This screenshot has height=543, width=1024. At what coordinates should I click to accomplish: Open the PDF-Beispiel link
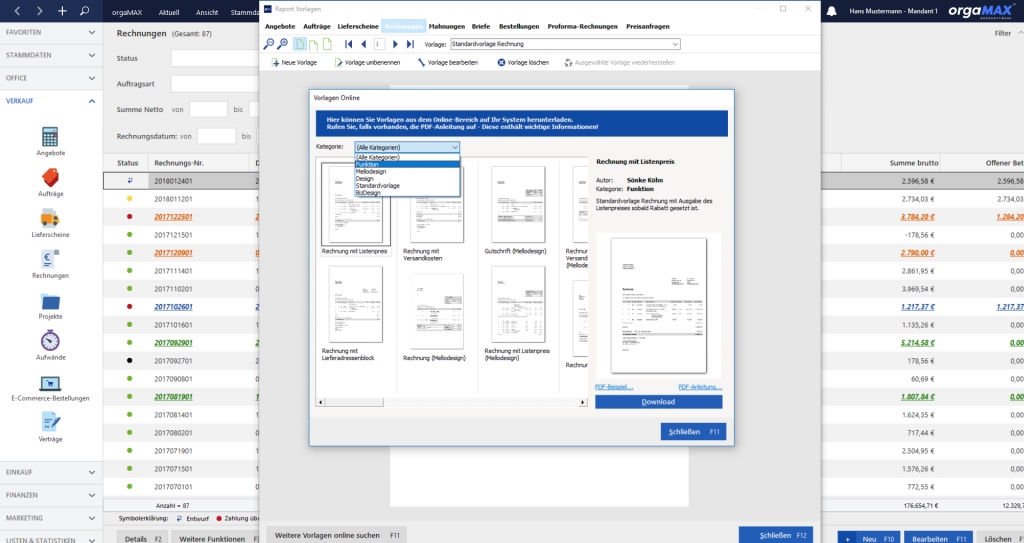click(614, 387)
